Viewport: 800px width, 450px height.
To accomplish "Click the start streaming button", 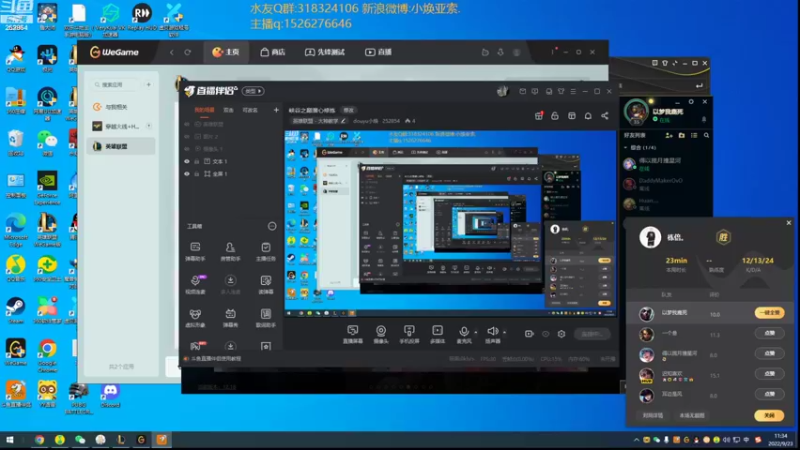I will click(x=591, y=334).
